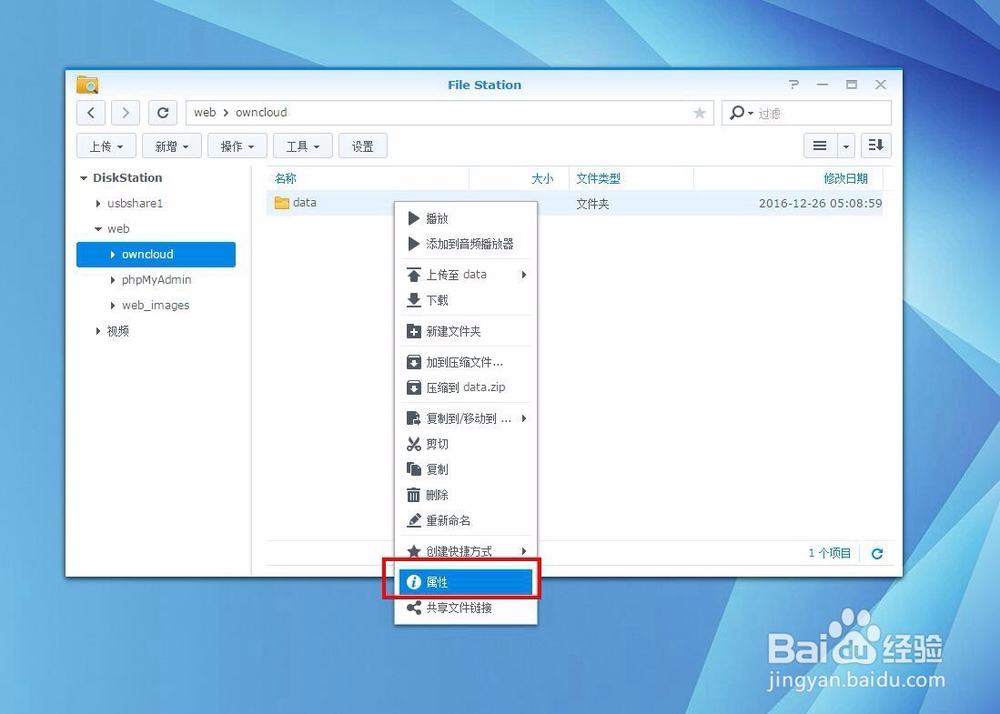The height and width of the screenshot is (714, 1000).
Task: Choose 压缩到 data.zip menu entry
Action: point(466,388)
